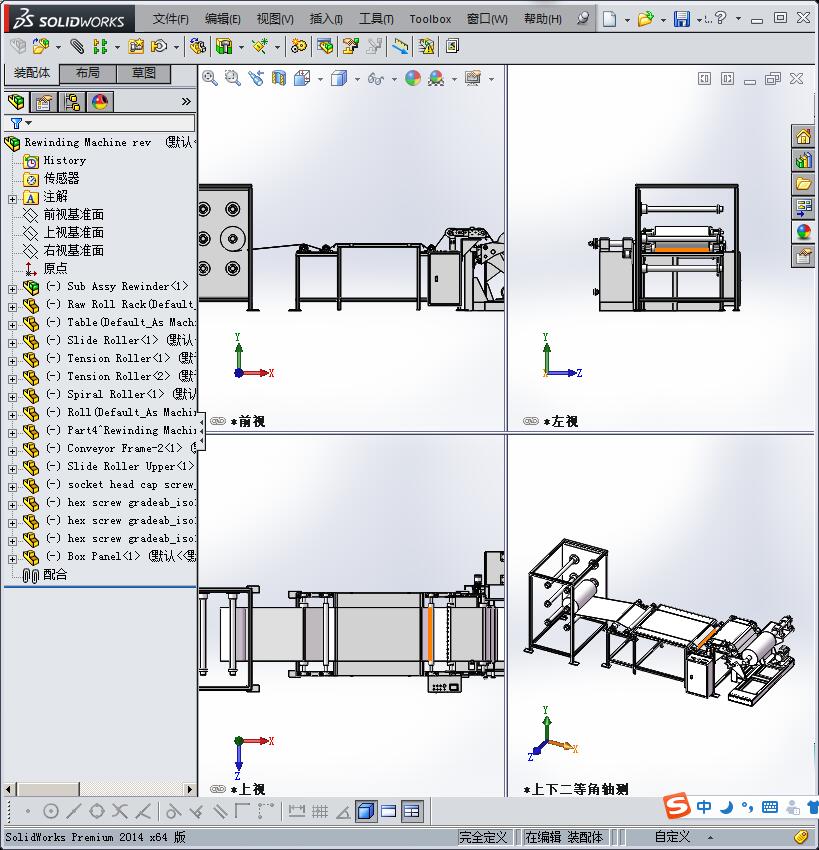Switch to the four view layout
This screenshot has height=850, width=819.
coord(412,811)
